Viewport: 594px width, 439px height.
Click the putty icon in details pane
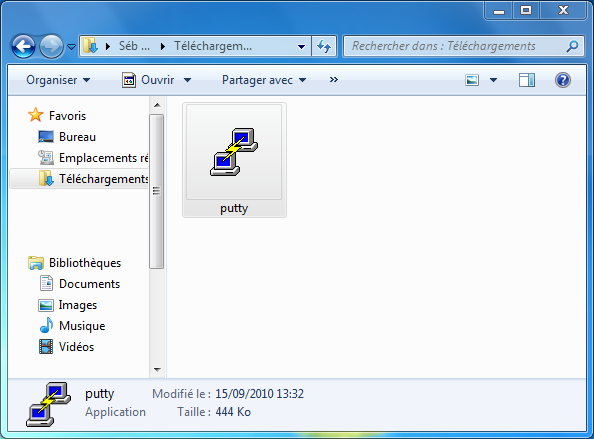[48, 405]
